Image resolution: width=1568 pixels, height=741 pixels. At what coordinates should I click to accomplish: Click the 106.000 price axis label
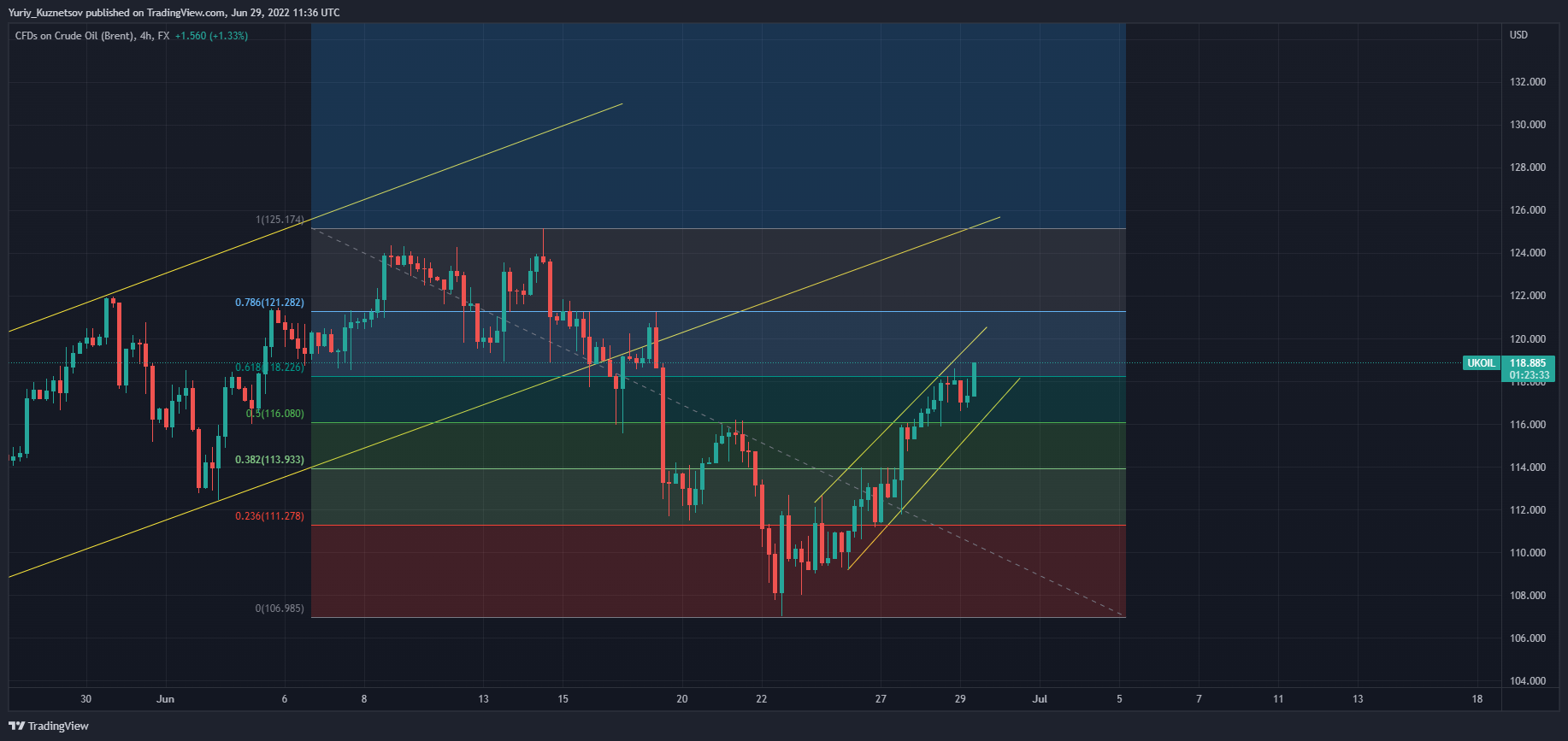(1528, 638)
